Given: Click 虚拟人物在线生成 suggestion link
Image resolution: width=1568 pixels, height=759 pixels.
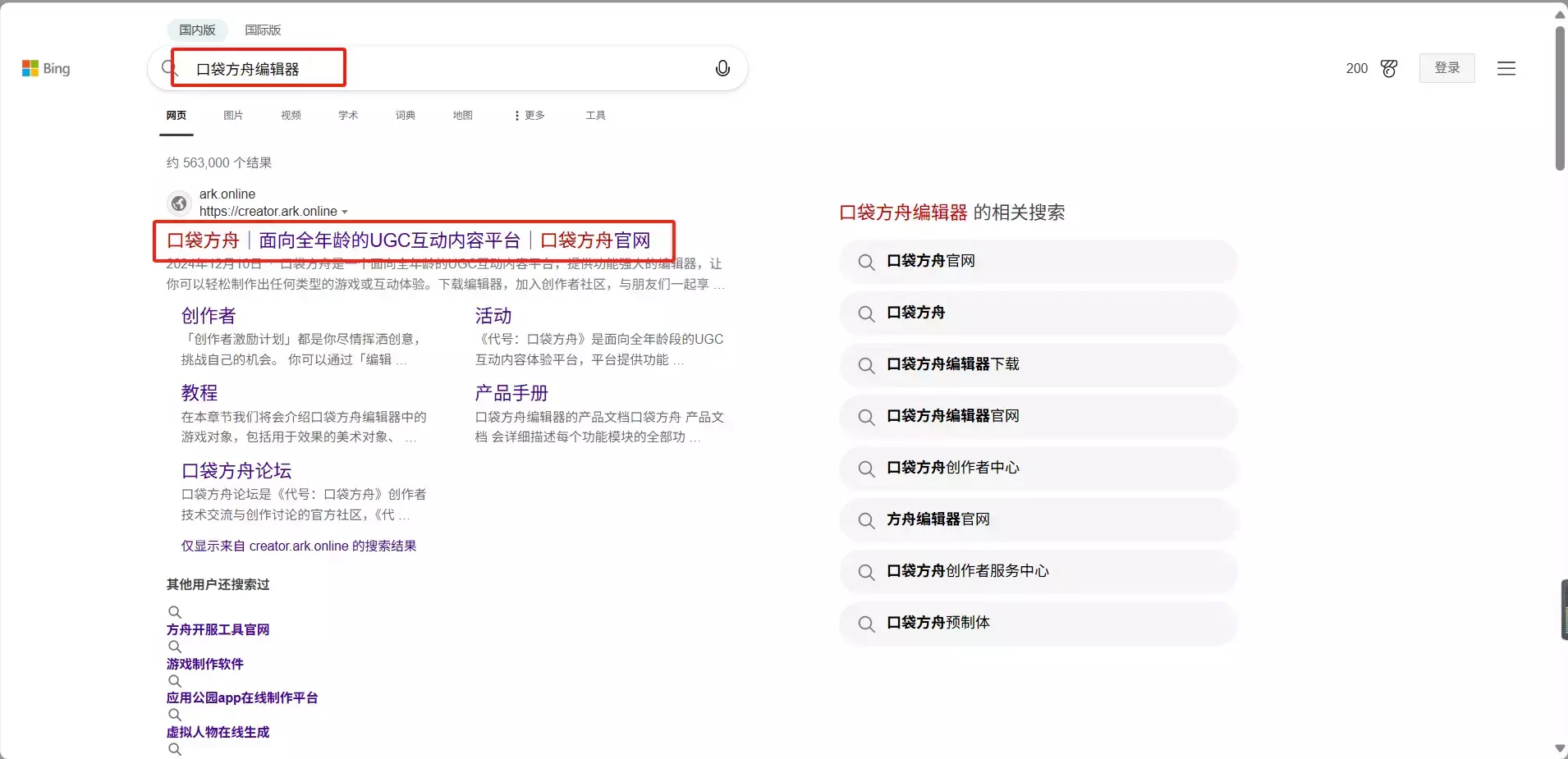Looking at the screenshot, I should click(x=218, y=733).
